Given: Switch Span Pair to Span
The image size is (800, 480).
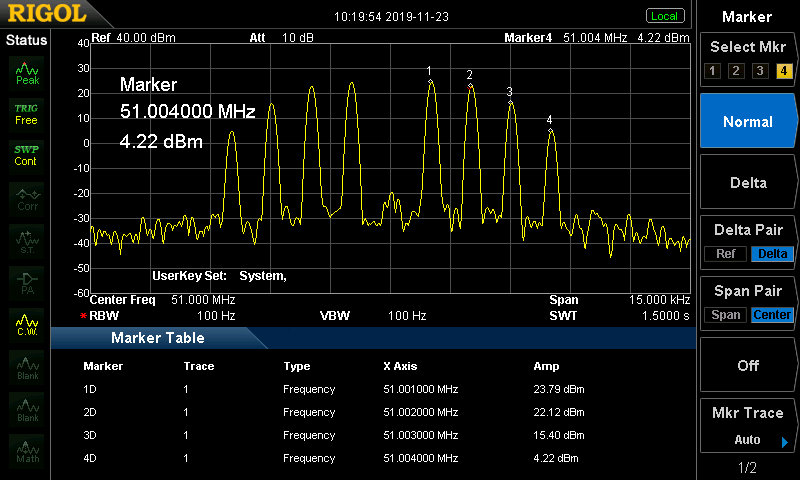Looking at the screenshot, I should (x=726, y=315).
